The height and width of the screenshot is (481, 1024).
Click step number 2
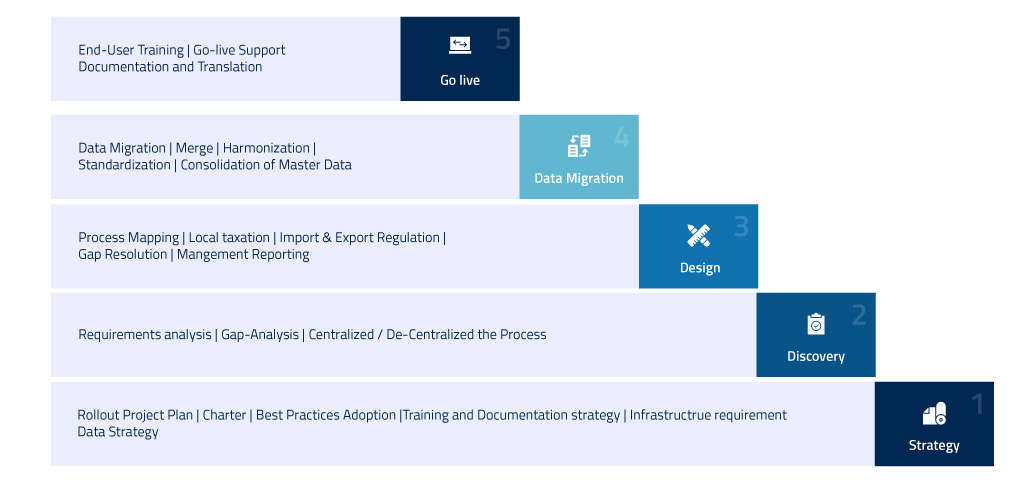coord(859,316)
